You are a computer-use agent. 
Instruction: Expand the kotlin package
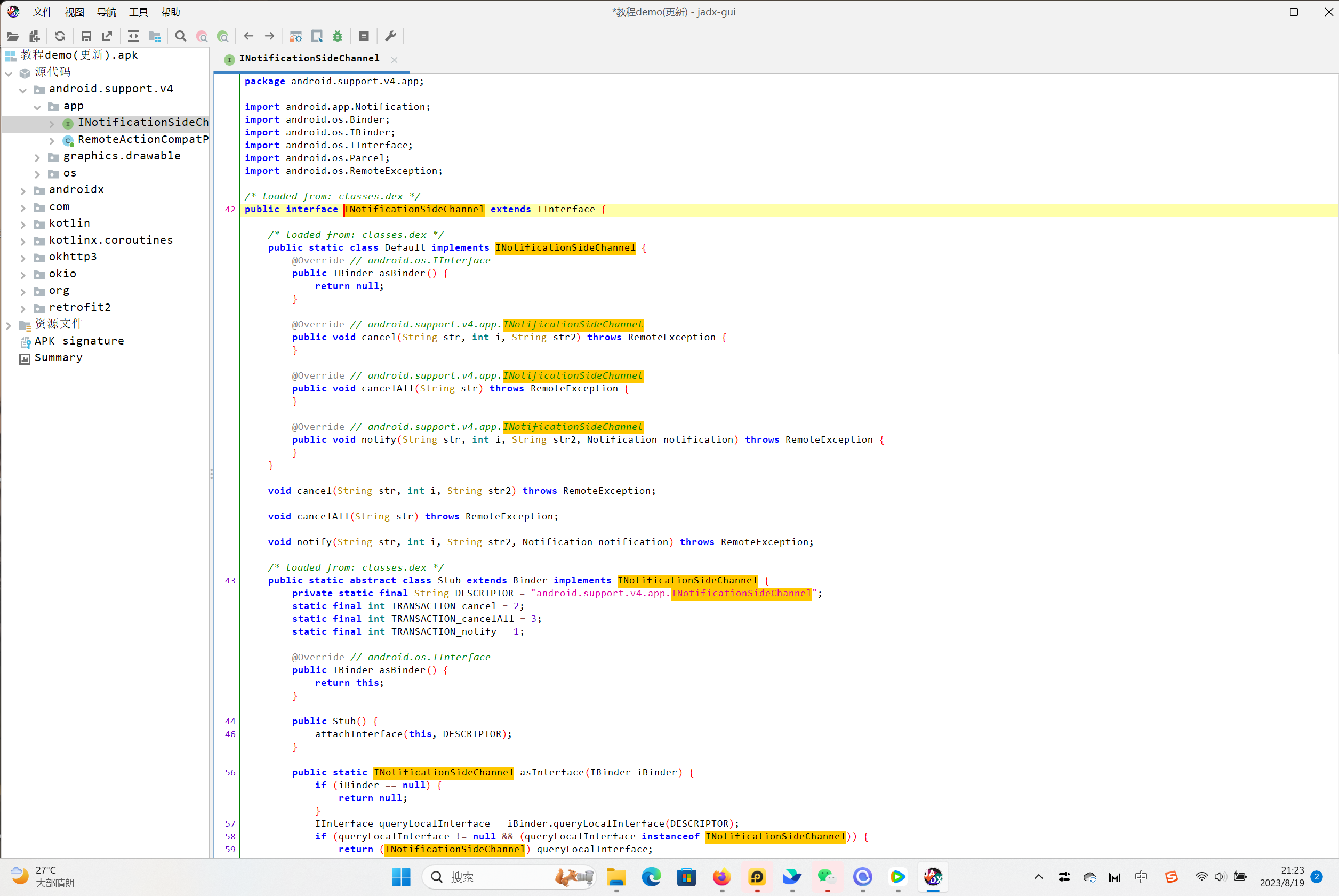(23, 225)
